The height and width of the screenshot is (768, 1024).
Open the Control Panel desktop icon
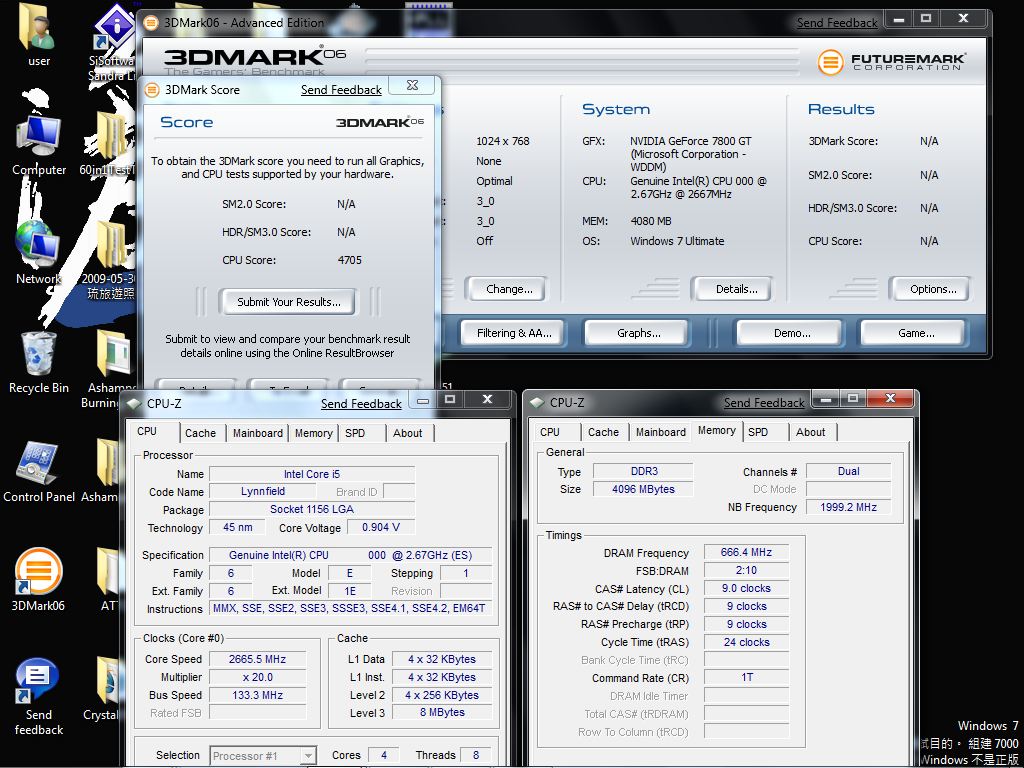pyautogui.click(x=39, y=472)
